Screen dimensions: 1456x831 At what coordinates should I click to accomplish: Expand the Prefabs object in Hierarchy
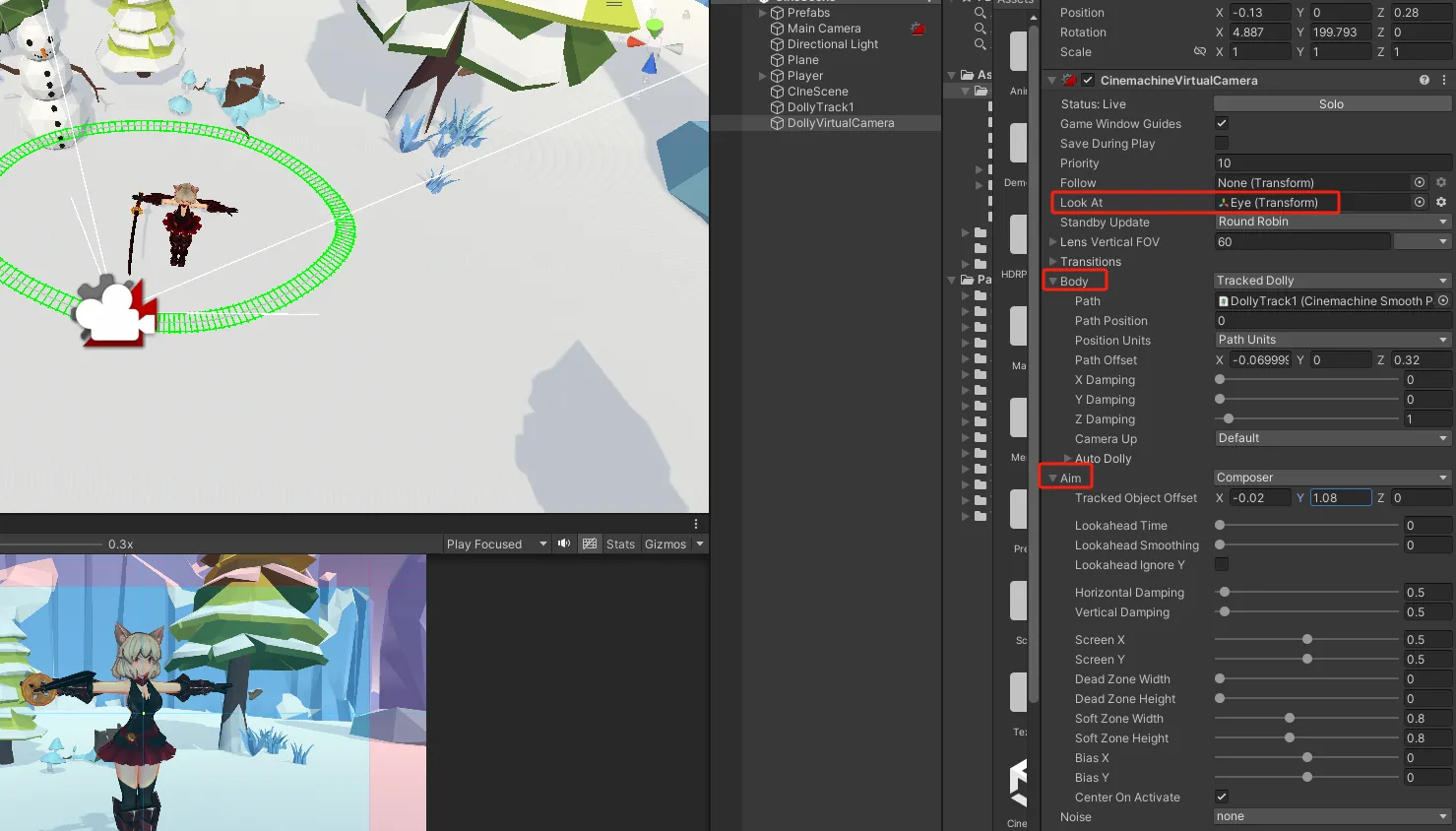[762, 13]
